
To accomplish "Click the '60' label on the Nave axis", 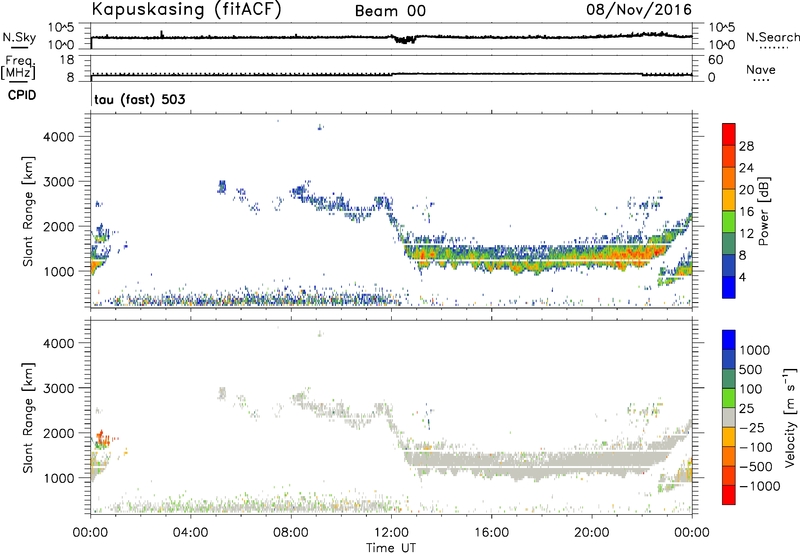I will tap(716, 60).
